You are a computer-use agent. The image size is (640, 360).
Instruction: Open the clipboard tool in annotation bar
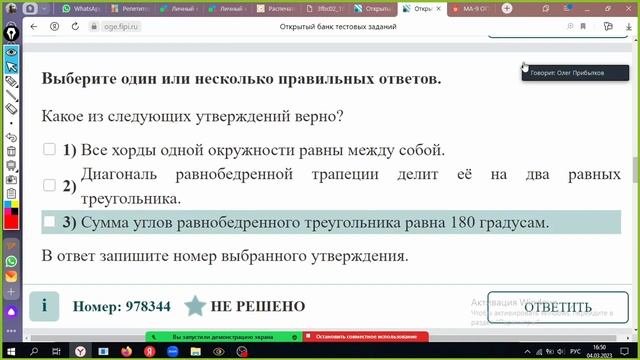11,193
